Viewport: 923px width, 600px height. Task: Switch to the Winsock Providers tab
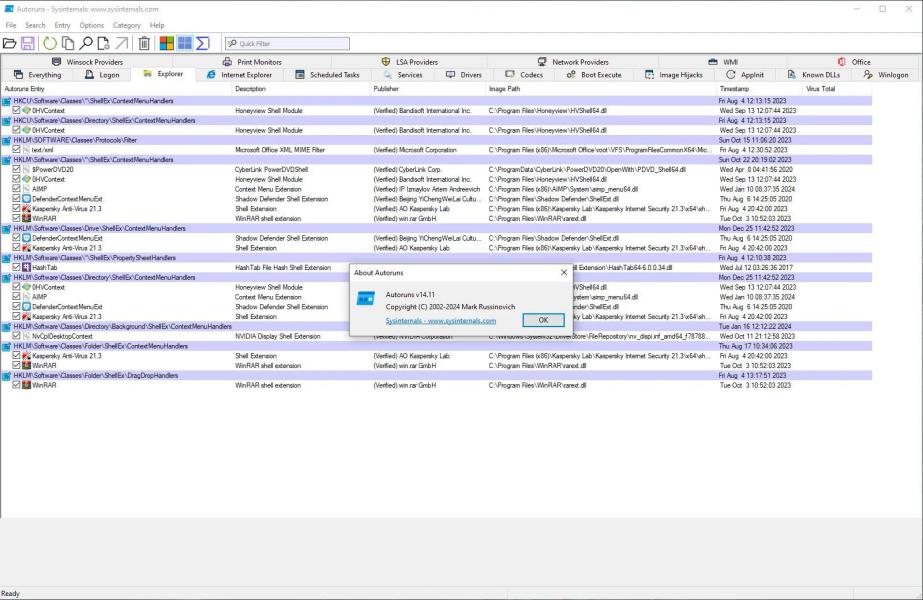tap(87, 62)
